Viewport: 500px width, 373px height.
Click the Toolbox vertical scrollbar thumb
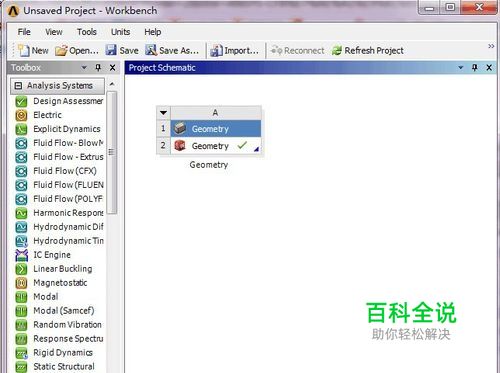(112, 153)
